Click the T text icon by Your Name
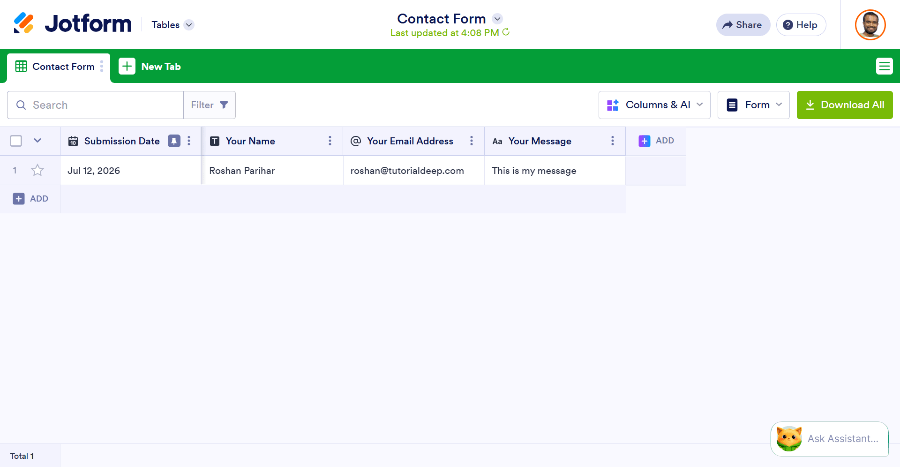Viewport: 900px width, 467px height. click(x=215, y=141)
